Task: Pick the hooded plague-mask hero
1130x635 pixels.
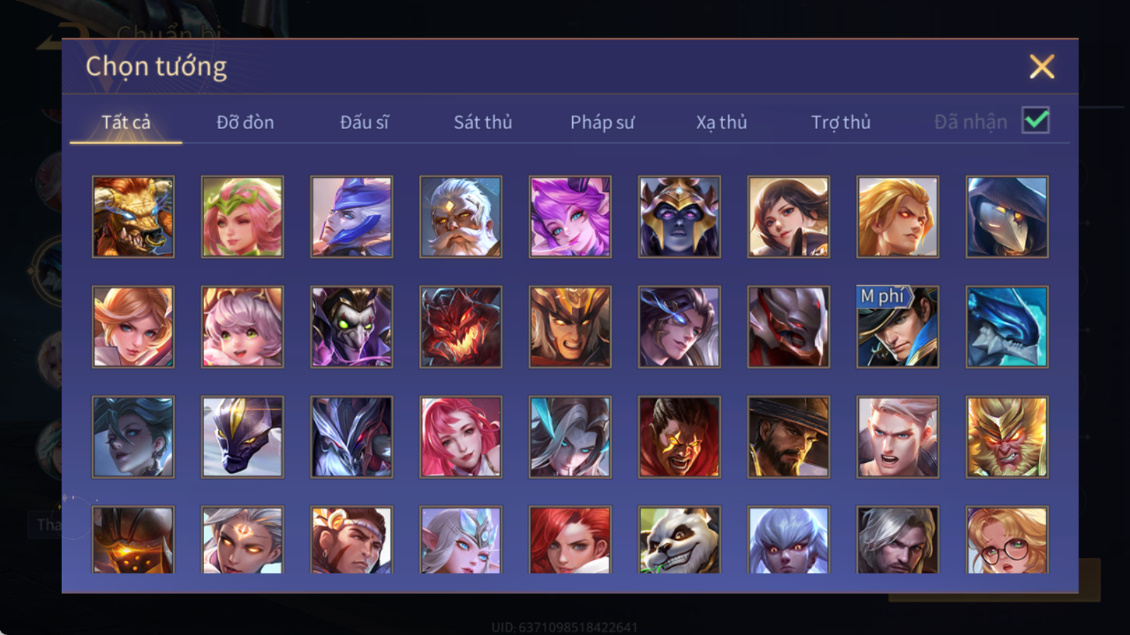Action: (x=1007, y=216)
